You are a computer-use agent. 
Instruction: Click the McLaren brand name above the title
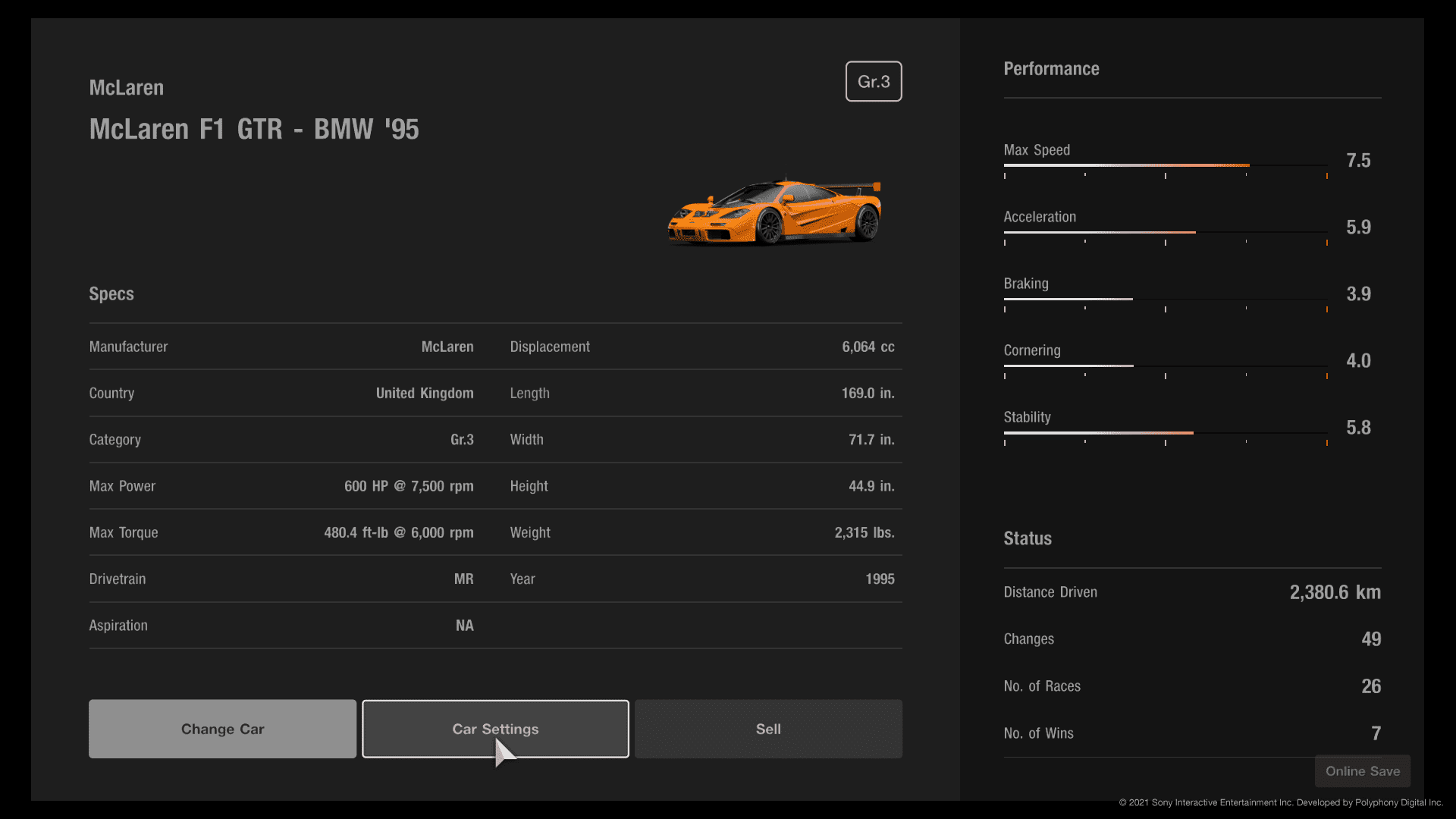point(127,88)
